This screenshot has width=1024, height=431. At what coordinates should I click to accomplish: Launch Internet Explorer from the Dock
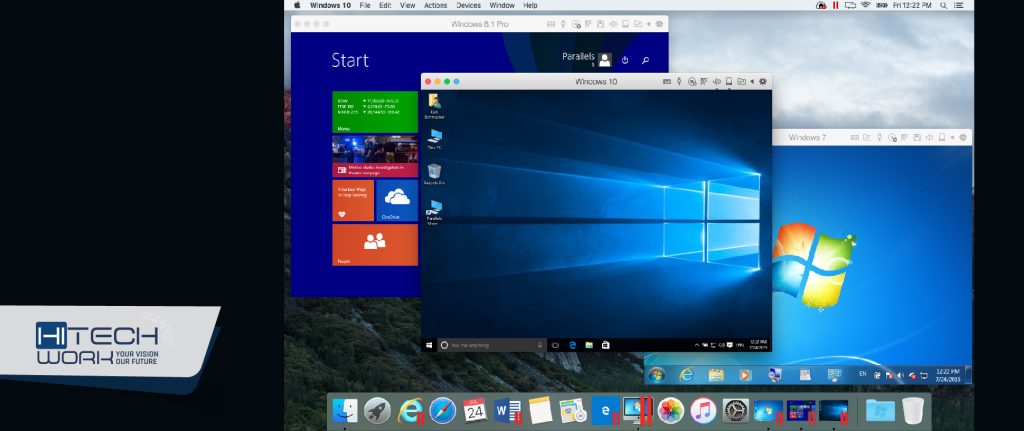click(409, 410)
